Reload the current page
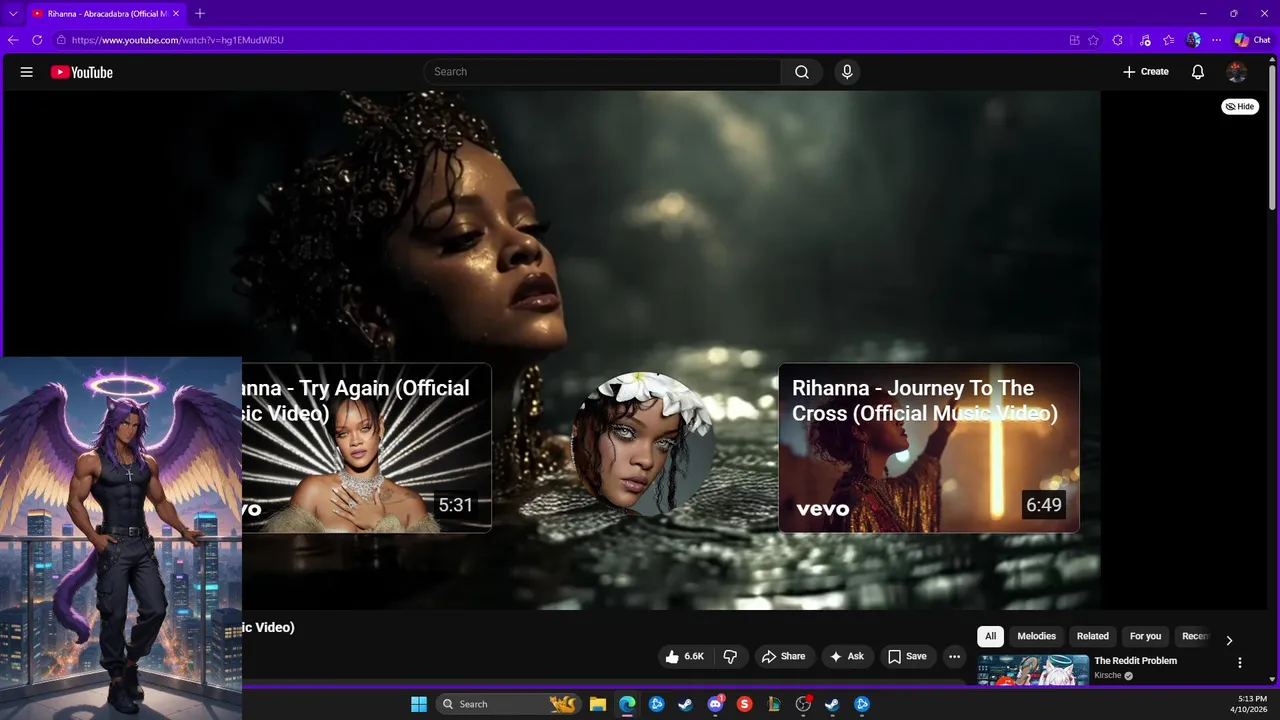This screenshot has height=720, width=1280. (x=37, y=40)
